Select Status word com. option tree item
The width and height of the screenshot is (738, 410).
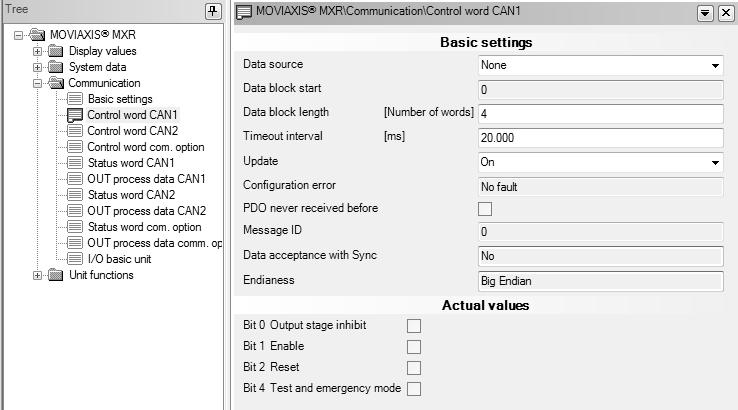pos(144,227)
